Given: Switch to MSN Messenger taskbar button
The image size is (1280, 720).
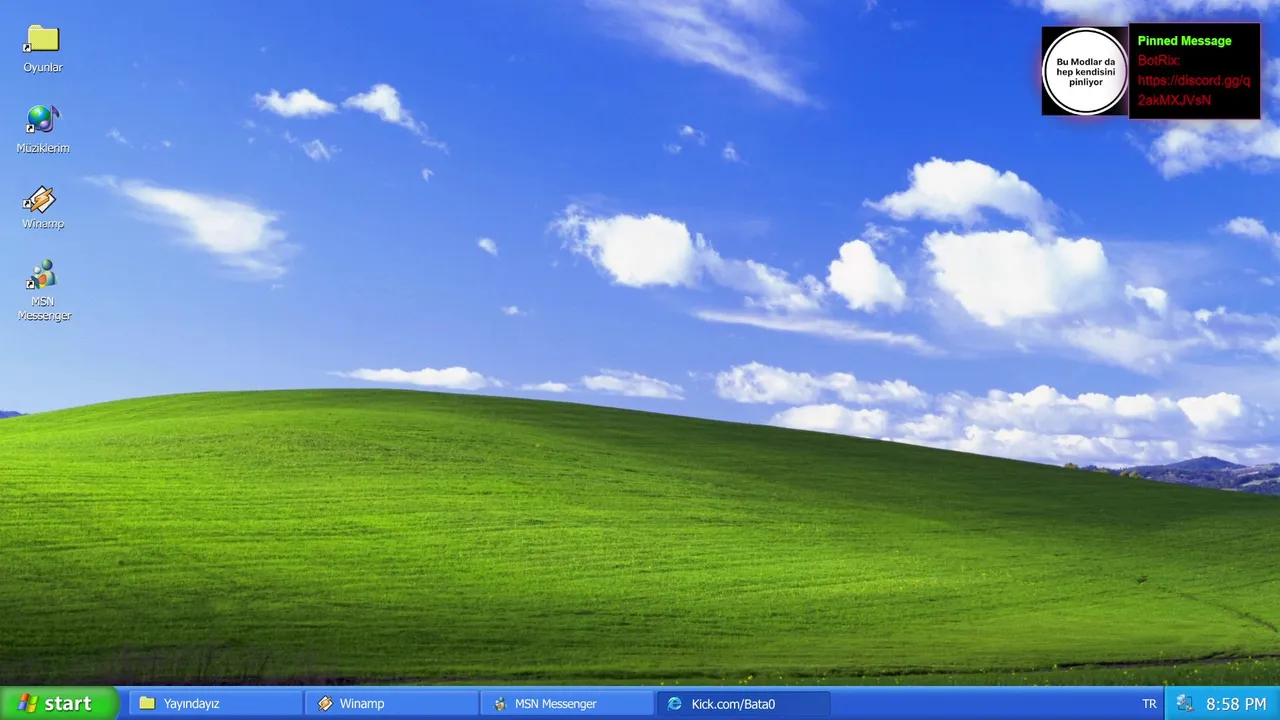Looking at the screenshot, I should (568, 704).
